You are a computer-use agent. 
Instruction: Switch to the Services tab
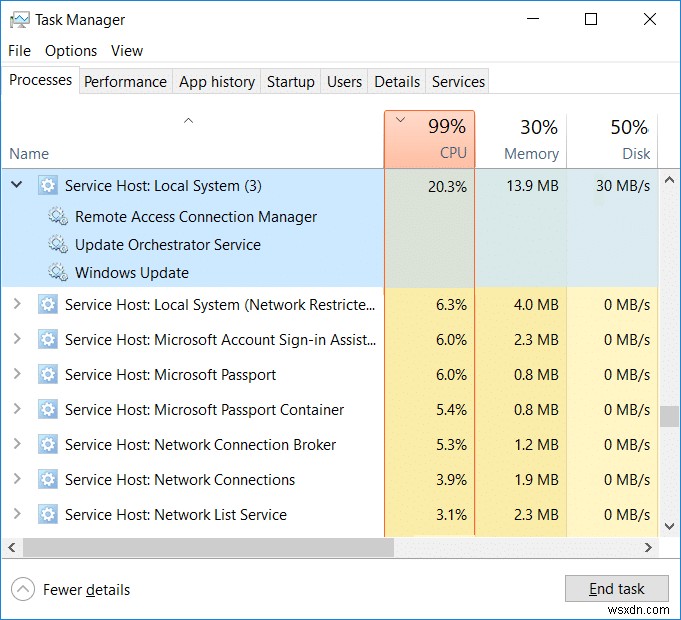pos(458,82)
